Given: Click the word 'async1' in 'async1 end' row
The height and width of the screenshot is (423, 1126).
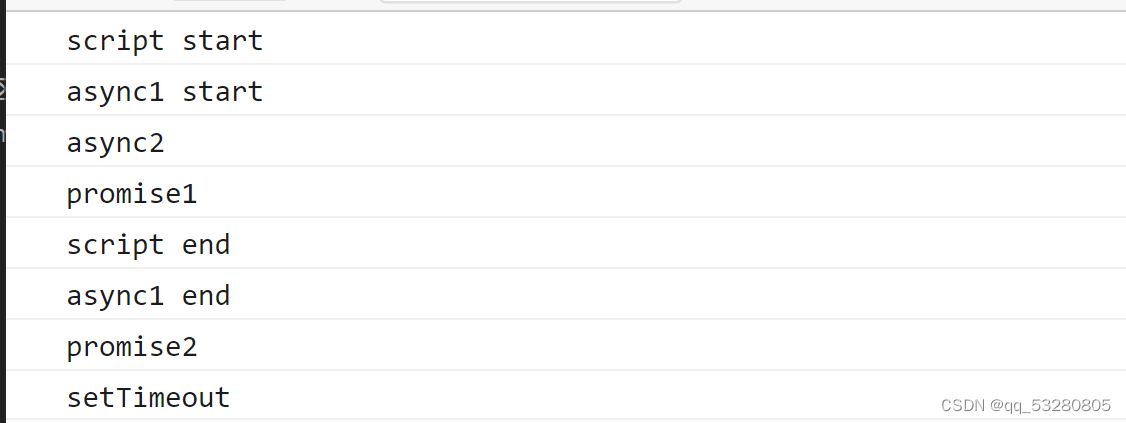Looking at the screenshot, I should point(115,296).
